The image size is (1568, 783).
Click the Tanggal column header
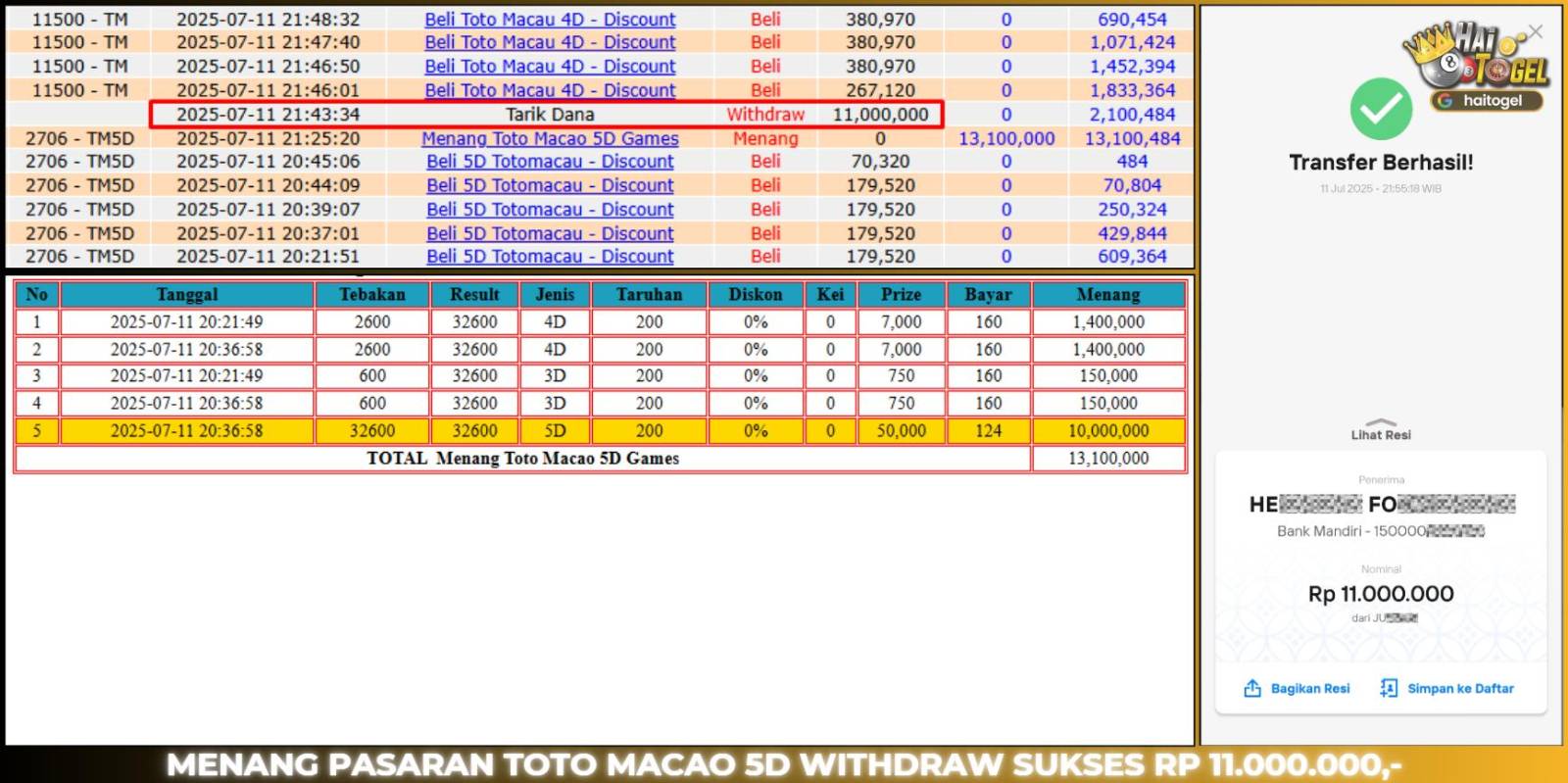coord(187,294)
